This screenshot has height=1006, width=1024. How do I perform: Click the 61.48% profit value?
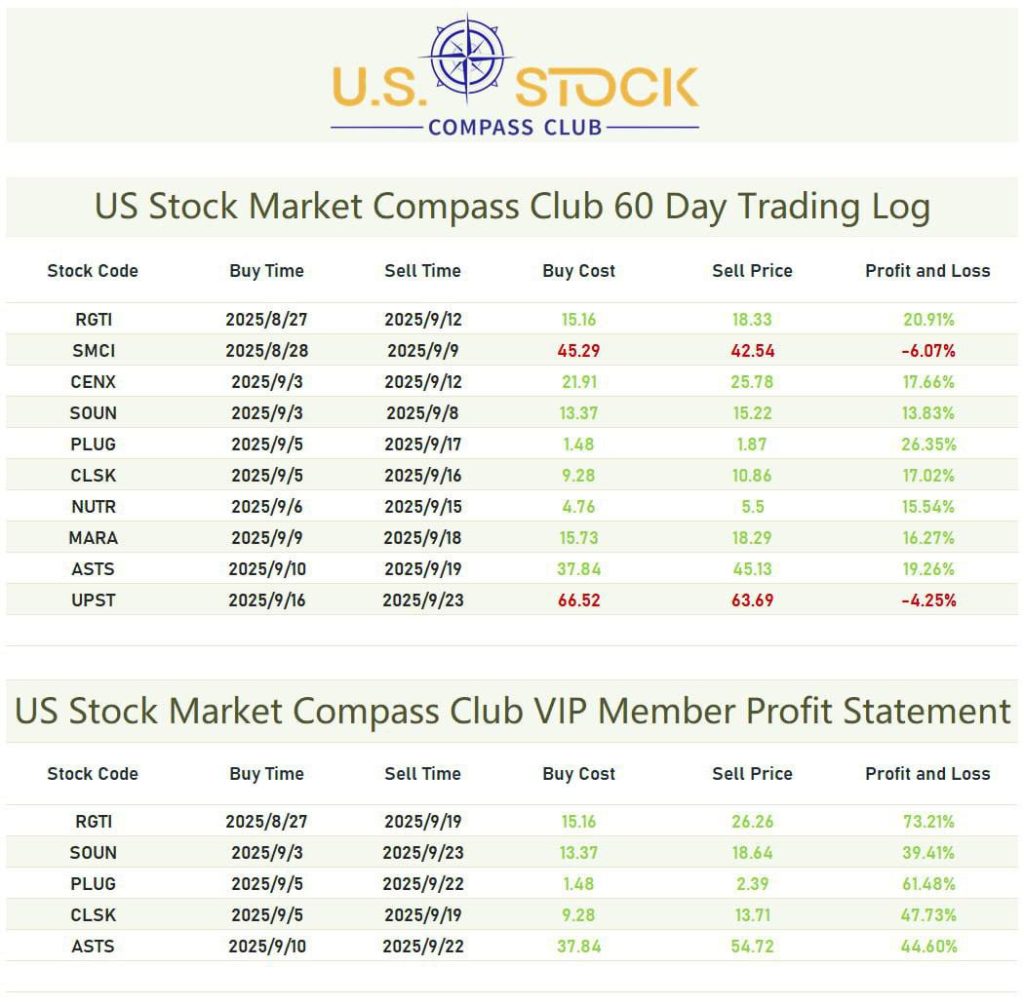[x=927, y=884]
